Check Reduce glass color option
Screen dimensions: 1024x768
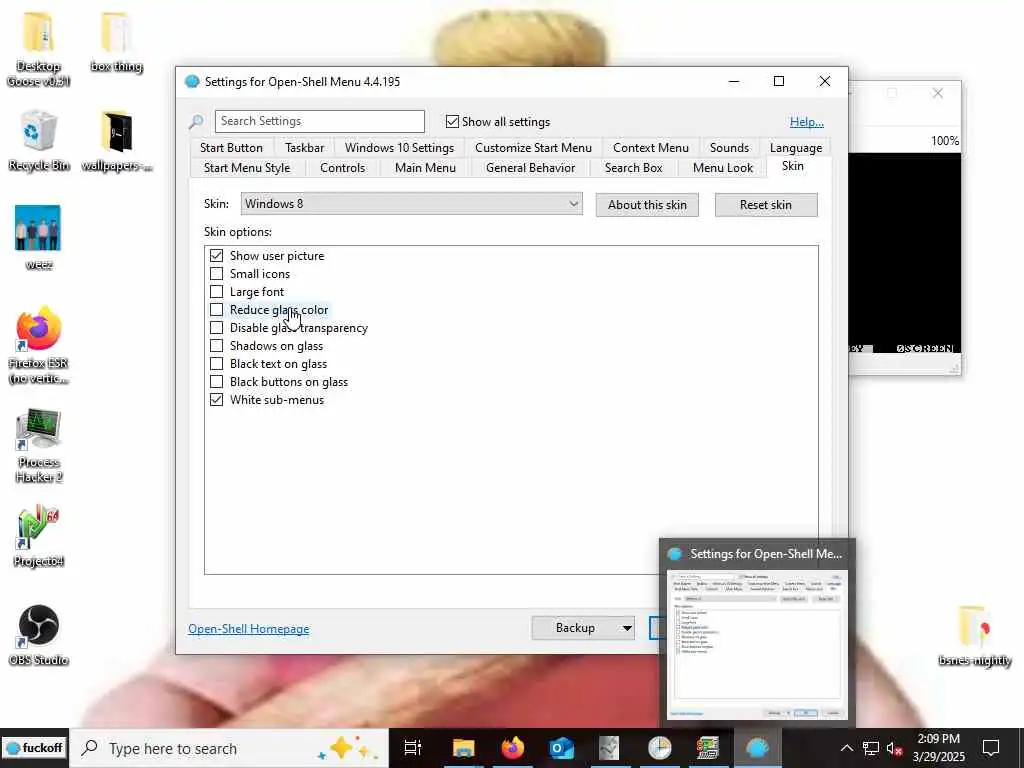point(216,310)
